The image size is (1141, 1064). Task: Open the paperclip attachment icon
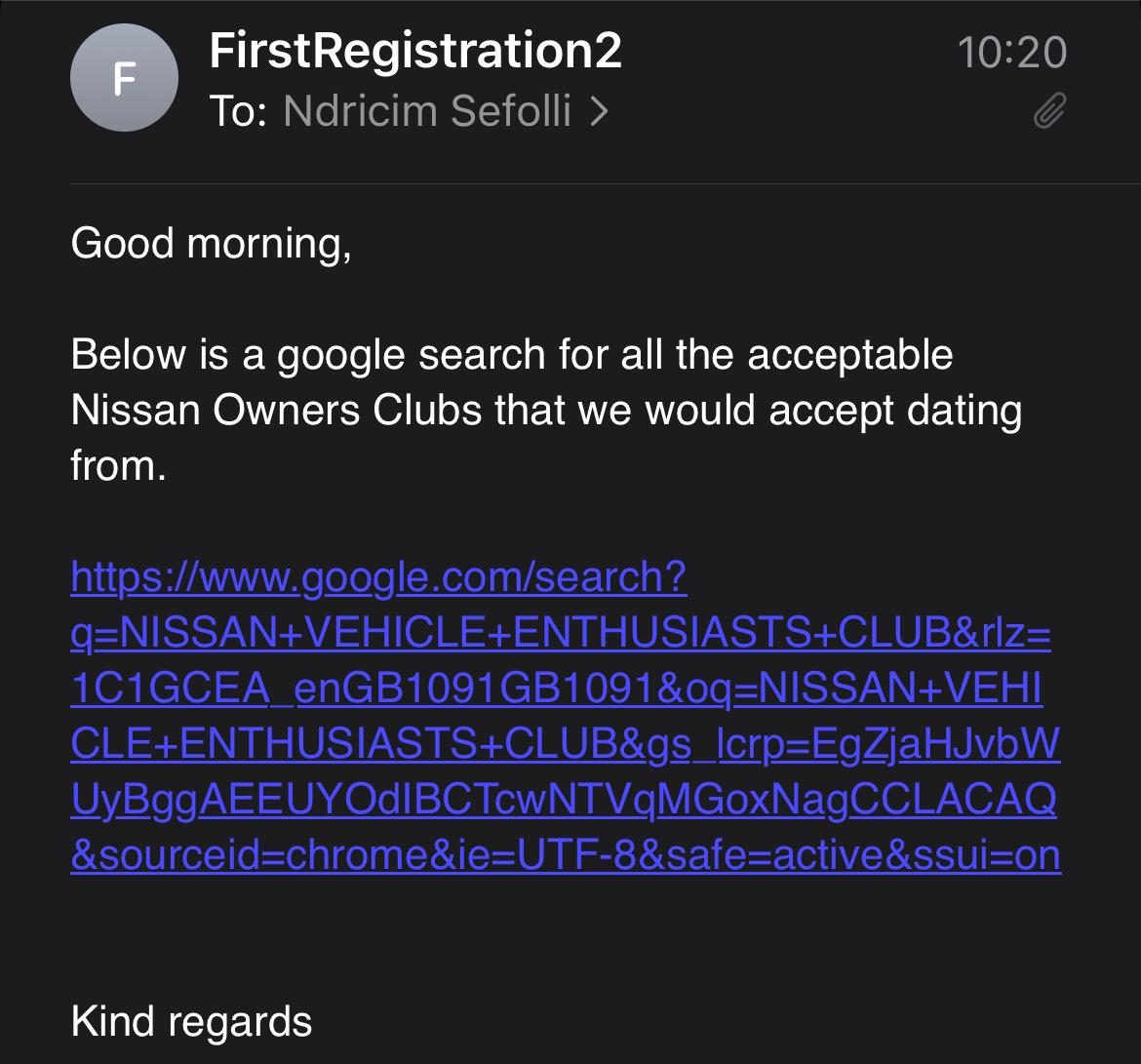(x=1049, y=112)
